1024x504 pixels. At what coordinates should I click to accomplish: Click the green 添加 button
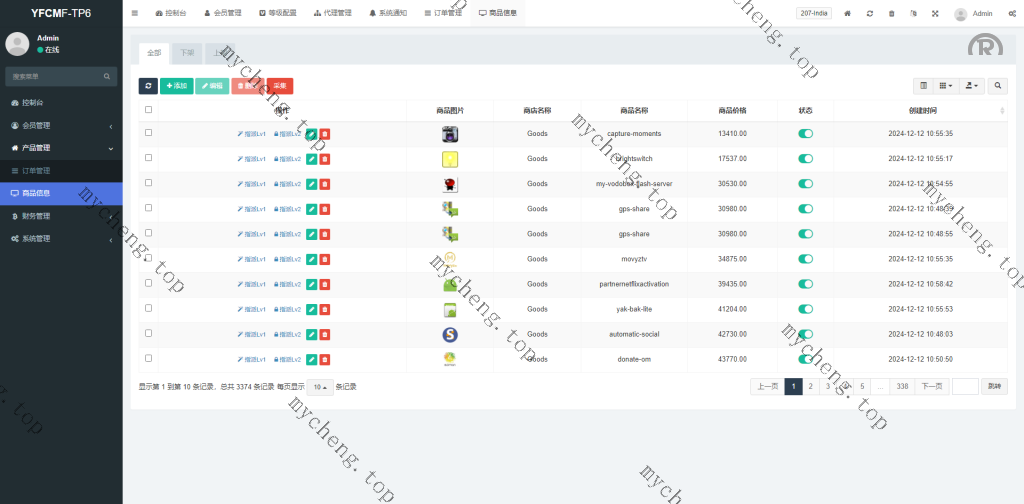[x=176, y=87]
